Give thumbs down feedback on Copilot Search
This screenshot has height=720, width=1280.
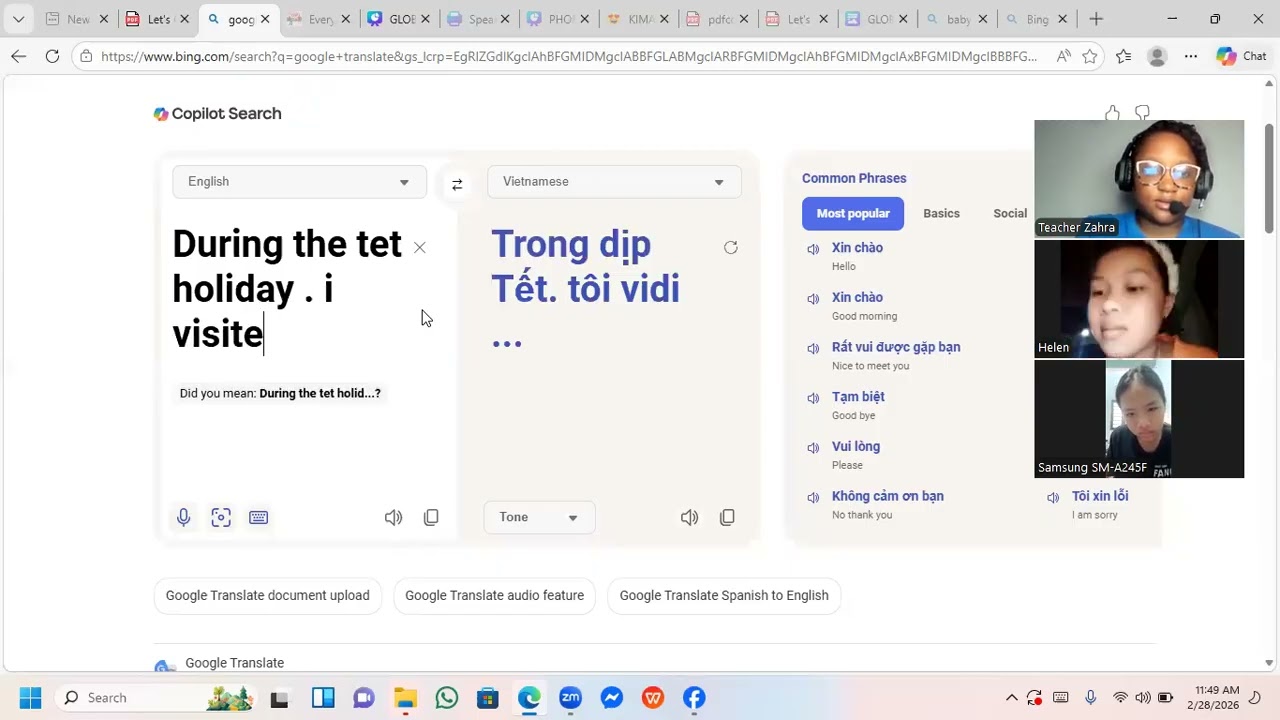(x=1142, y=113)
